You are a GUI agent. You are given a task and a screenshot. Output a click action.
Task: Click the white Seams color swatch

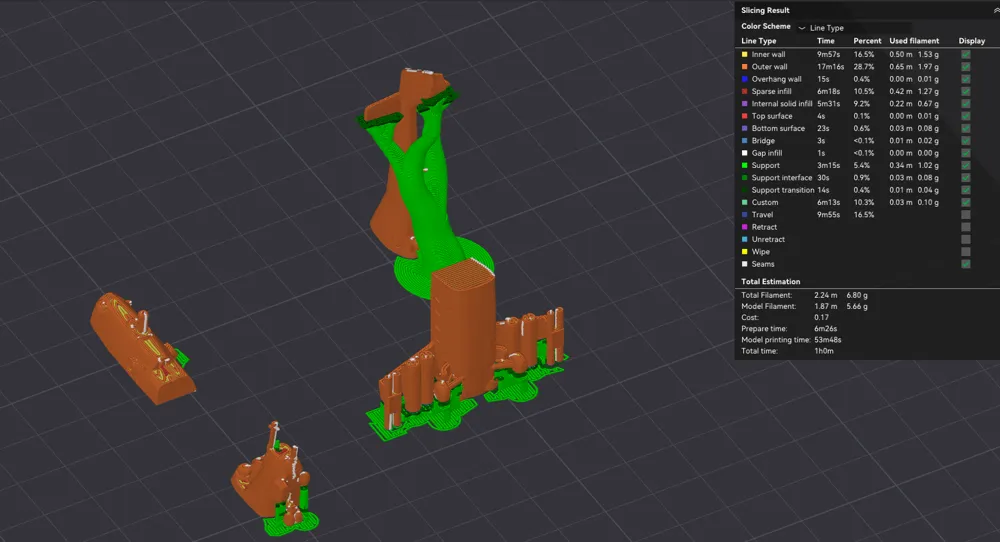(744, 264)
